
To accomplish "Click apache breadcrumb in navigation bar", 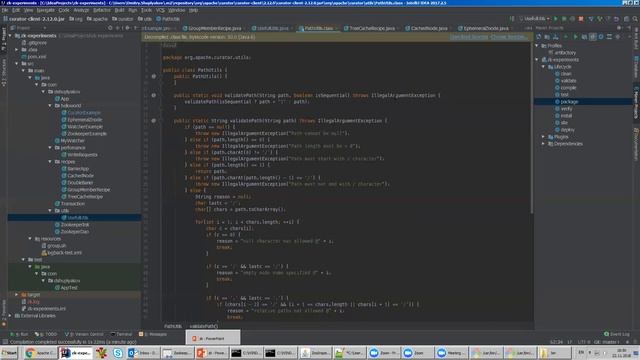I will pyautogui.click(x=97, y=19).
